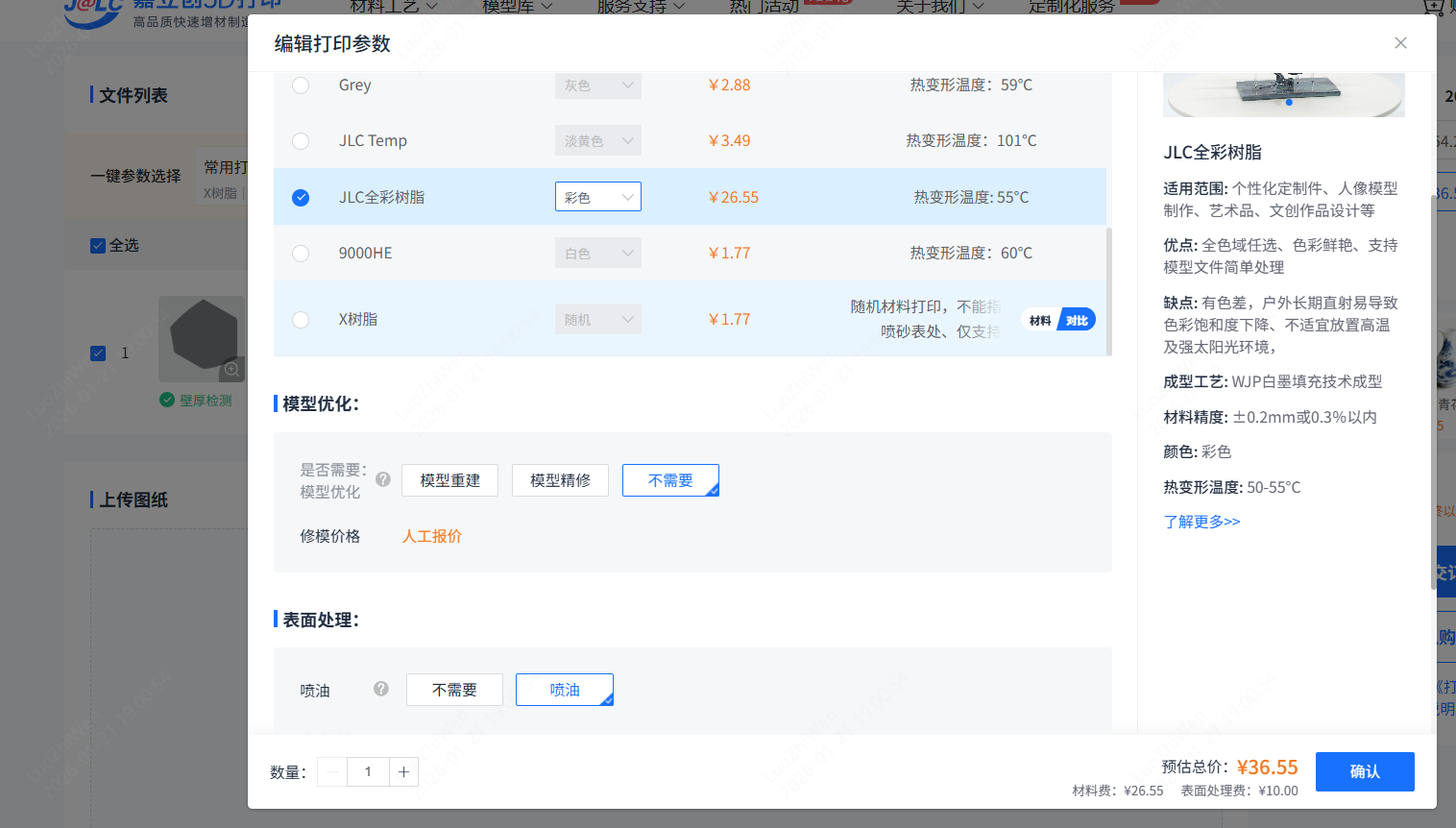Click the help icon beside 喷油
Screen dimensions: 1456x828
click(381, 689)
